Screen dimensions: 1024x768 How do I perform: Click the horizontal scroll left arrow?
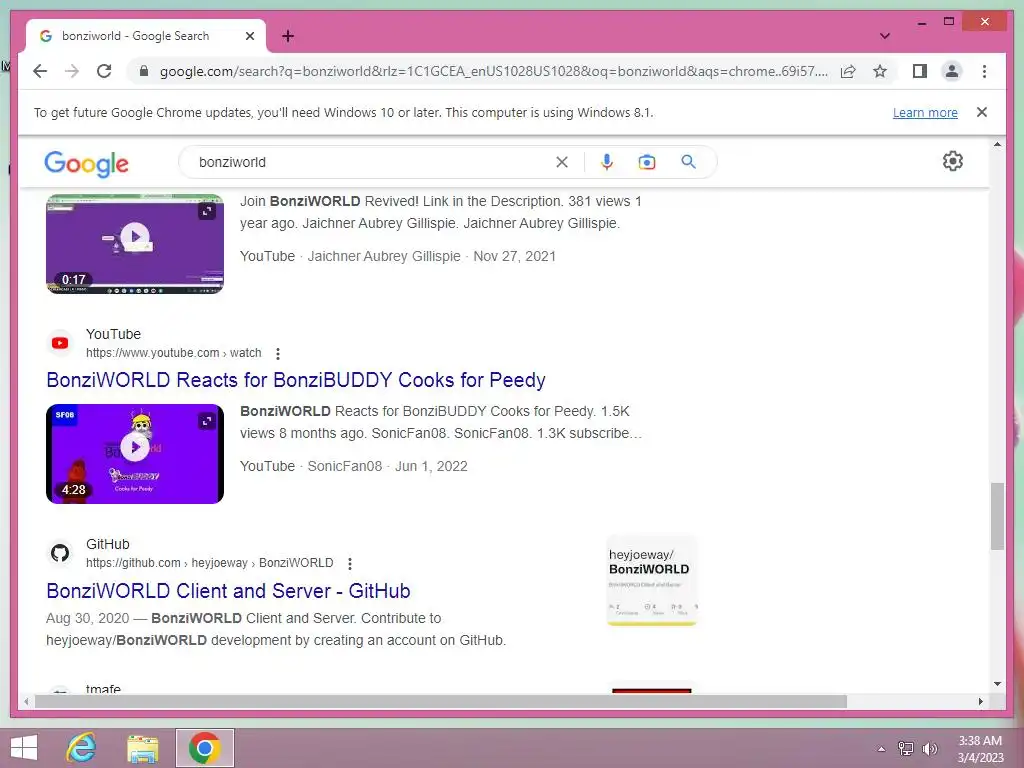coord(26,701)
